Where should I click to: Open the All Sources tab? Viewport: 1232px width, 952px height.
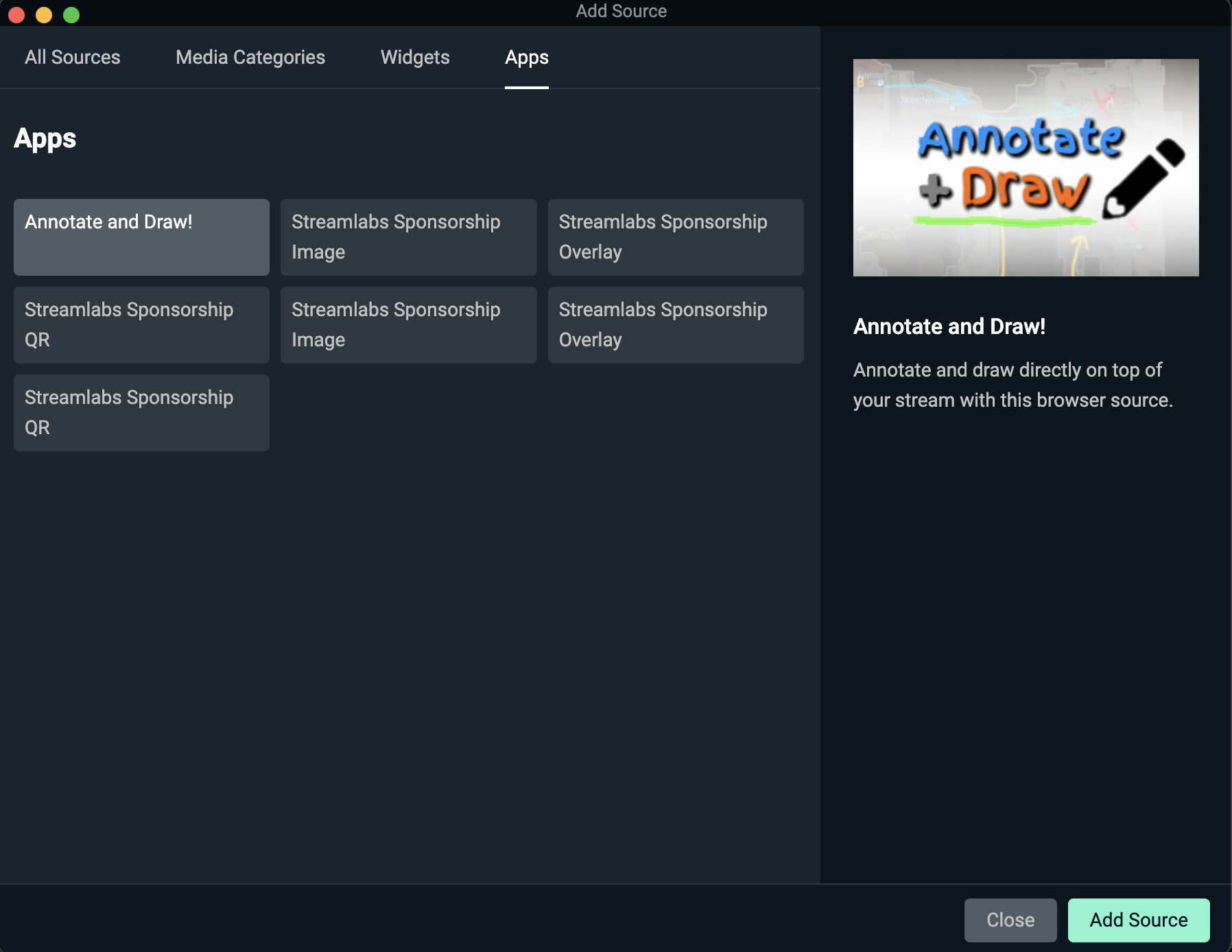point(72,57)
